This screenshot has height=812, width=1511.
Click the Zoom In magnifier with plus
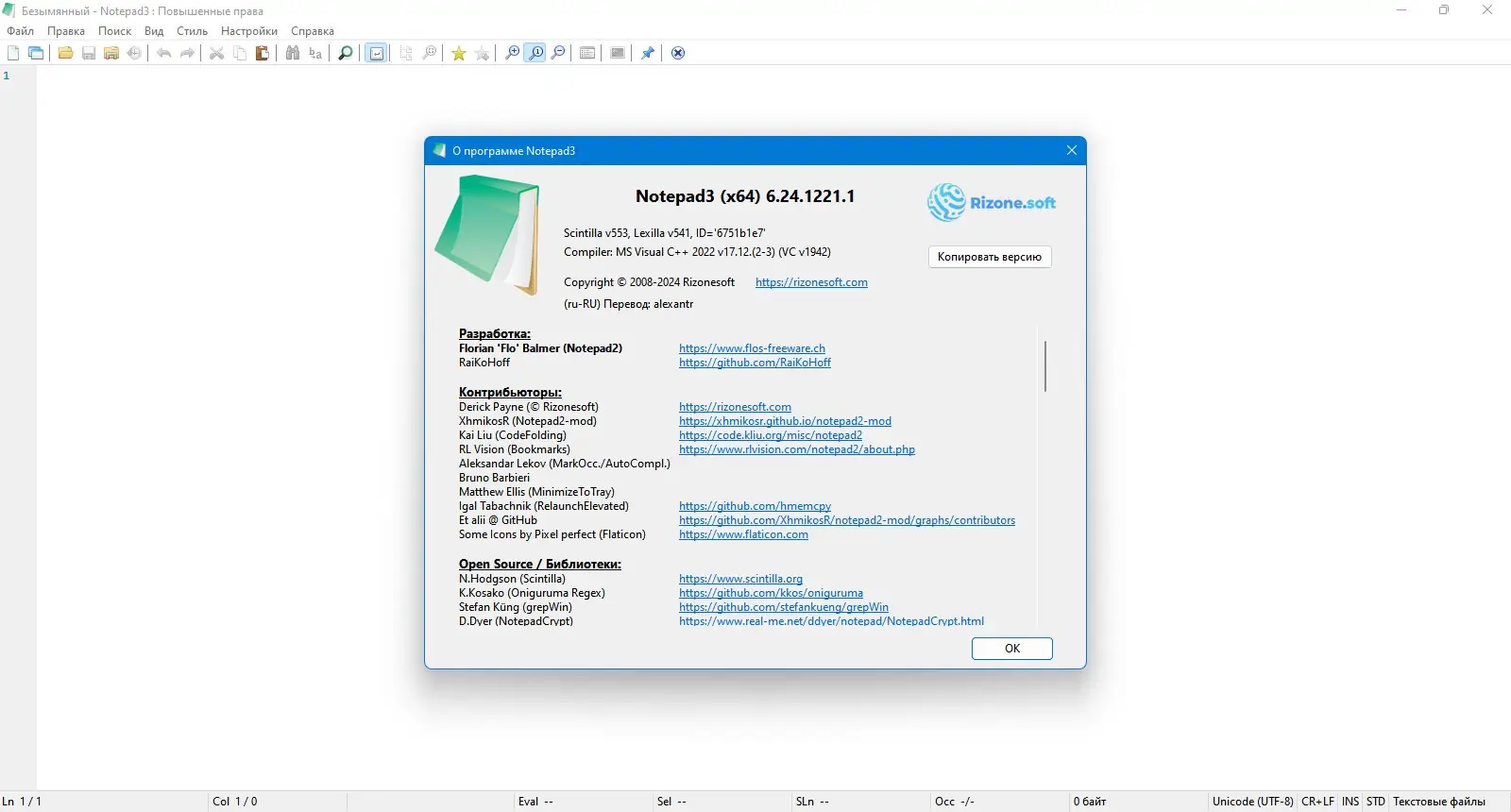[512, 53]
